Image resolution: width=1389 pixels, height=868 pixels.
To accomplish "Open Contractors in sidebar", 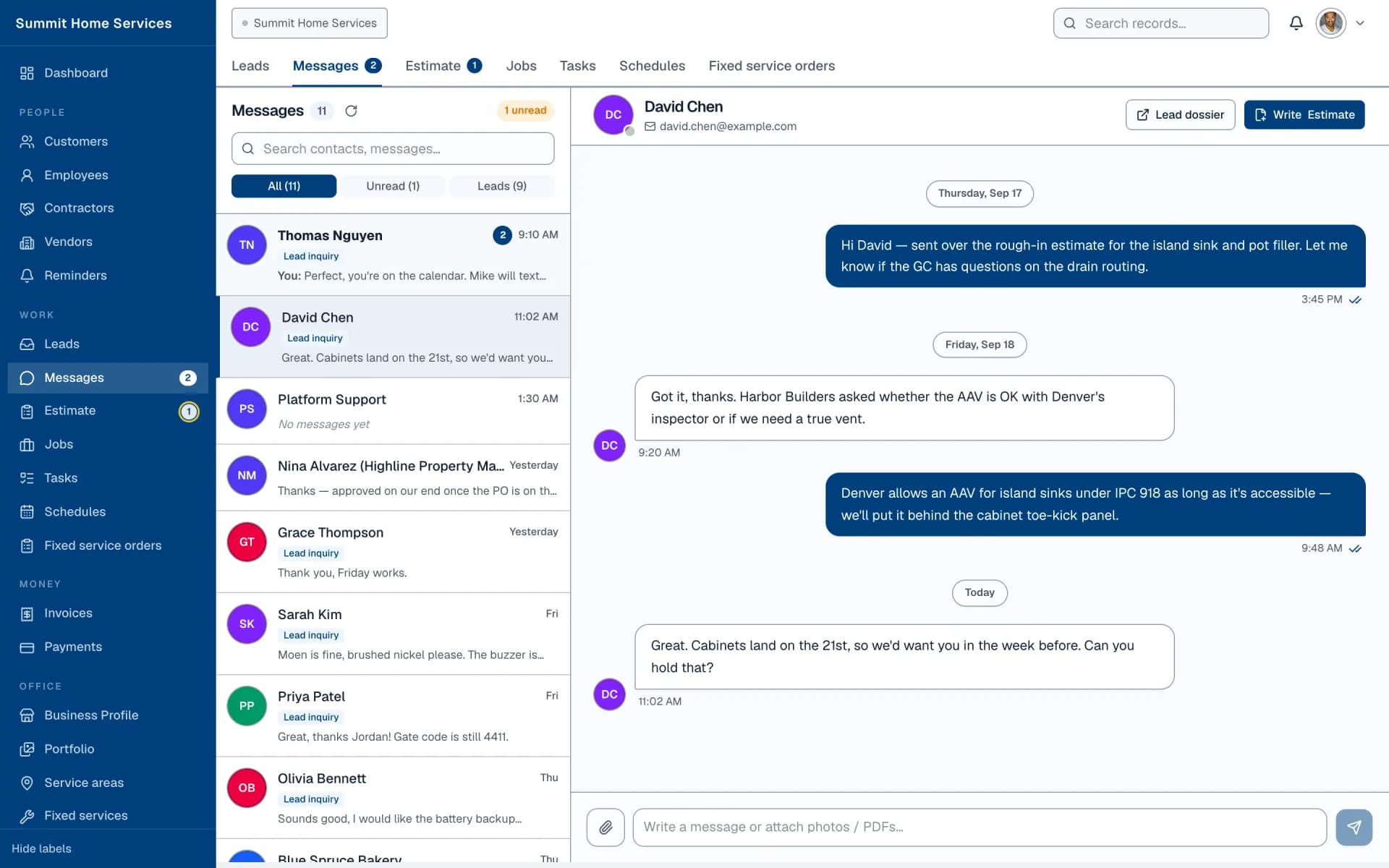I will tap(108, 208).
